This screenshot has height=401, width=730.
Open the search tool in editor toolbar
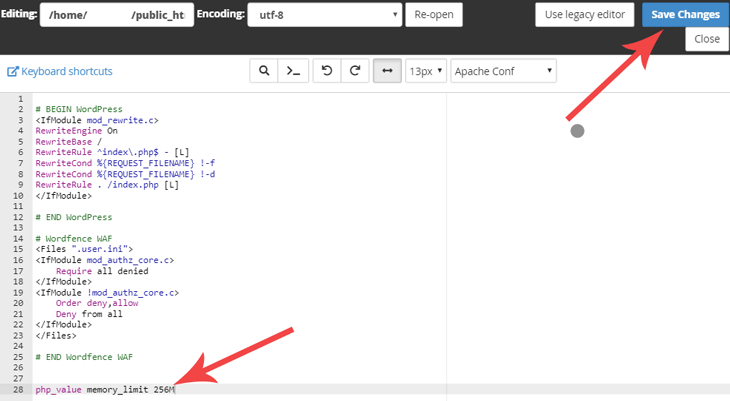264,71
